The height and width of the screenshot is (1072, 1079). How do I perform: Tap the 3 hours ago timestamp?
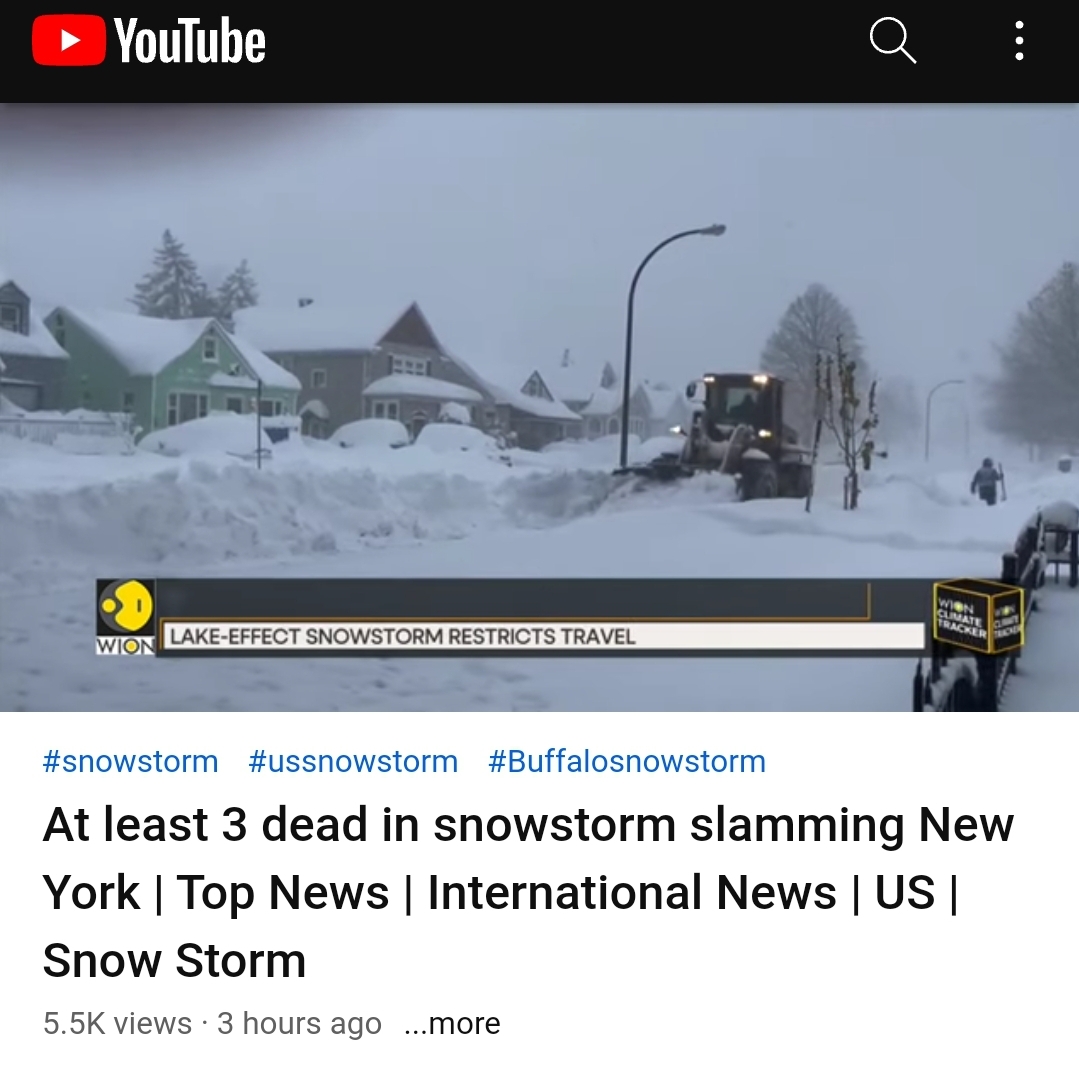[299, 1023]
